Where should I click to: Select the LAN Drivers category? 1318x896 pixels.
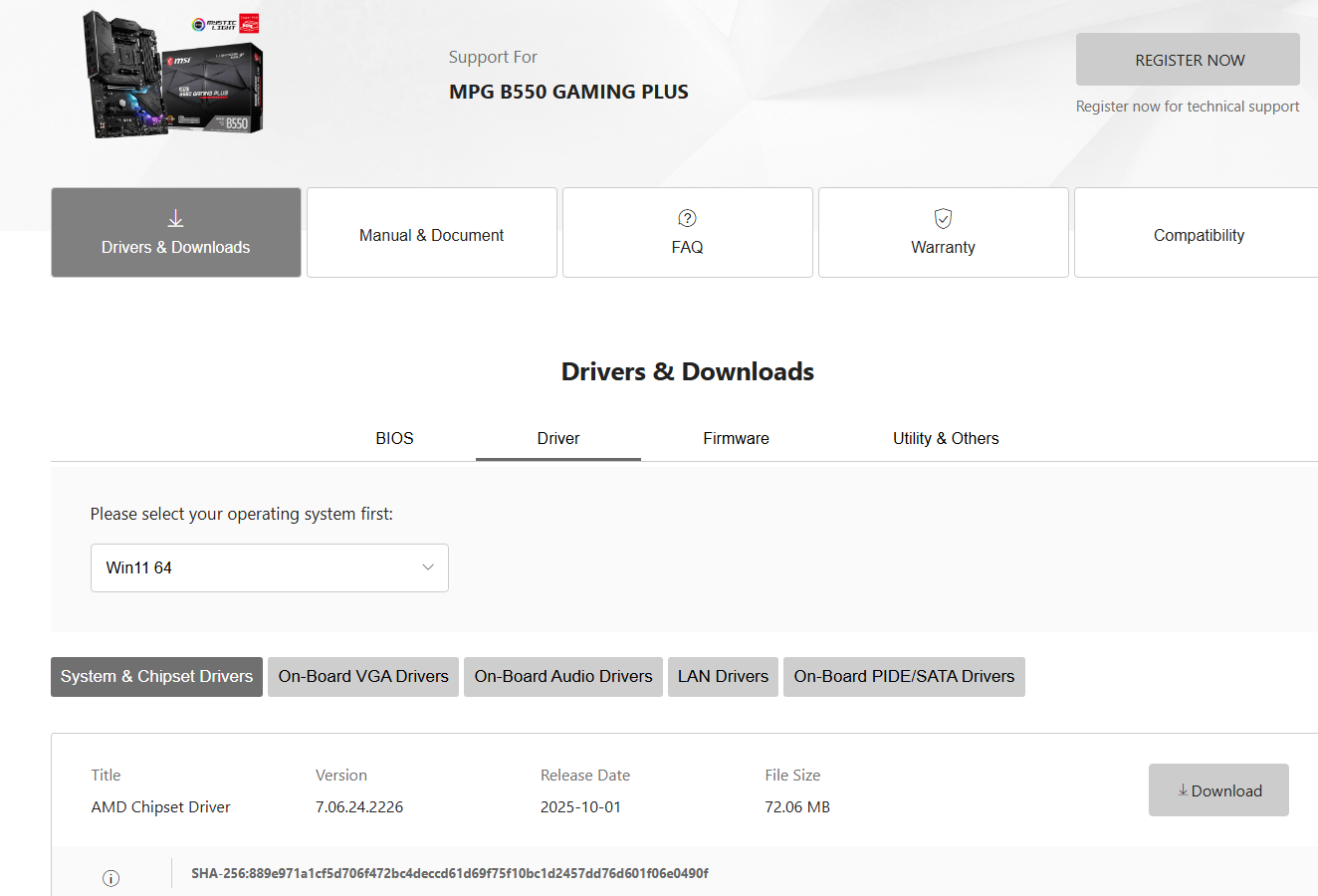[723, 677]
